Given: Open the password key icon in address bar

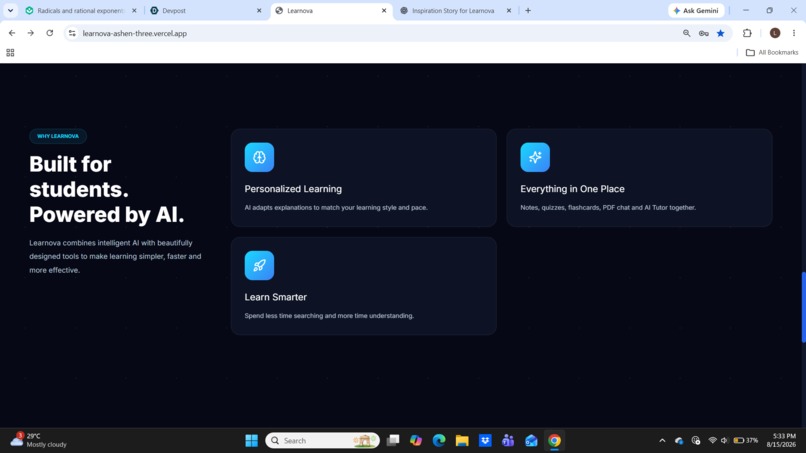Looking at the screenshot, I should click(x=704, y=33).
